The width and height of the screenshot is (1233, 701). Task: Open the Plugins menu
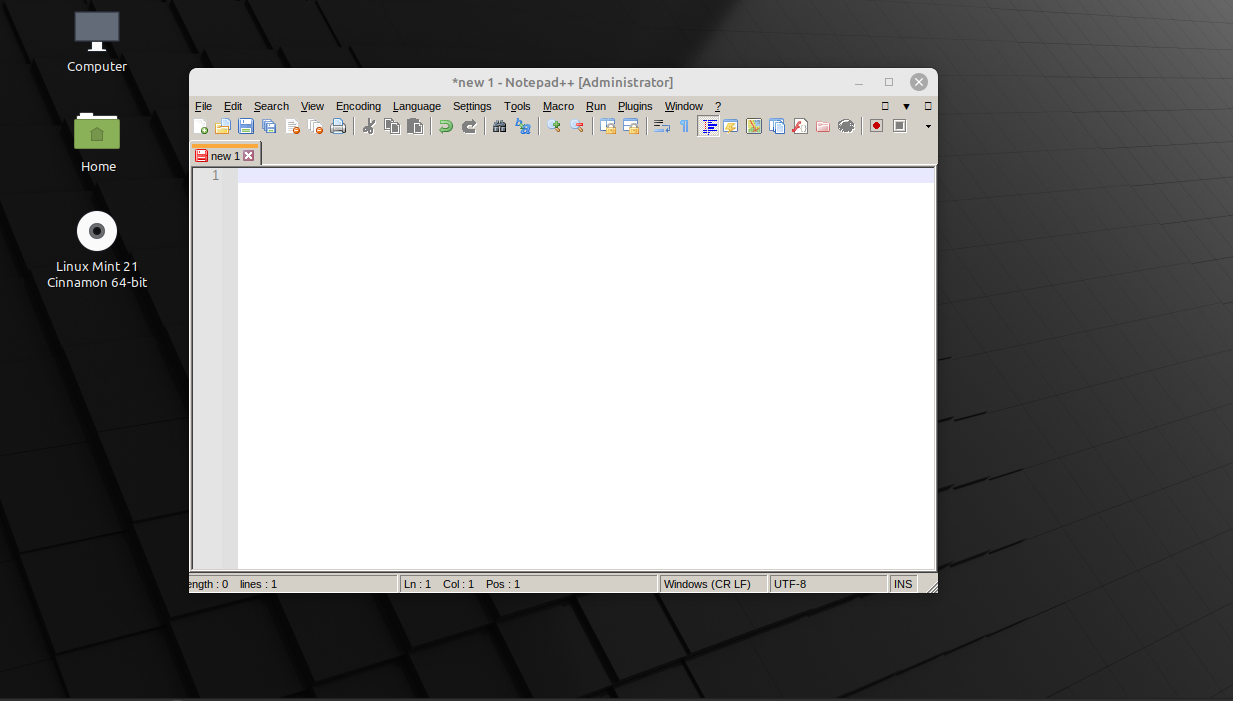[635, 106]
